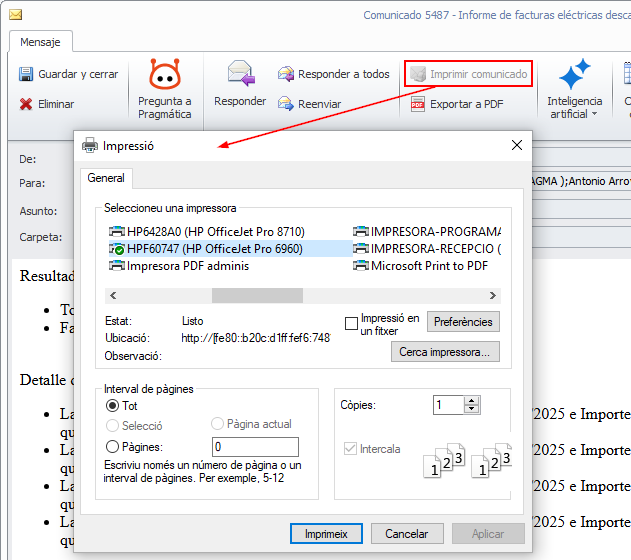This screenshot has height=560, width=631.
Task: Close the Impressió dialog
Action: [x=517, y=145]
